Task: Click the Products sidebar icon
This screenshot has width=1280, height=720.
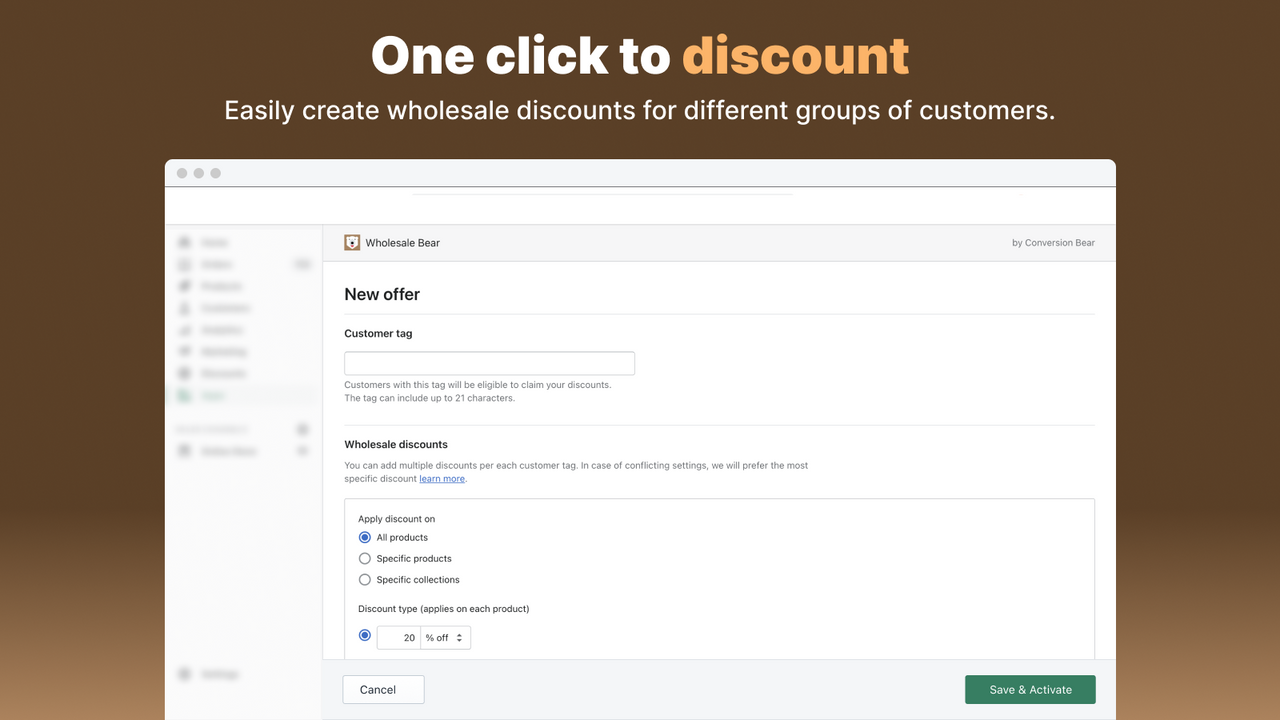Action: pos(184,286)
